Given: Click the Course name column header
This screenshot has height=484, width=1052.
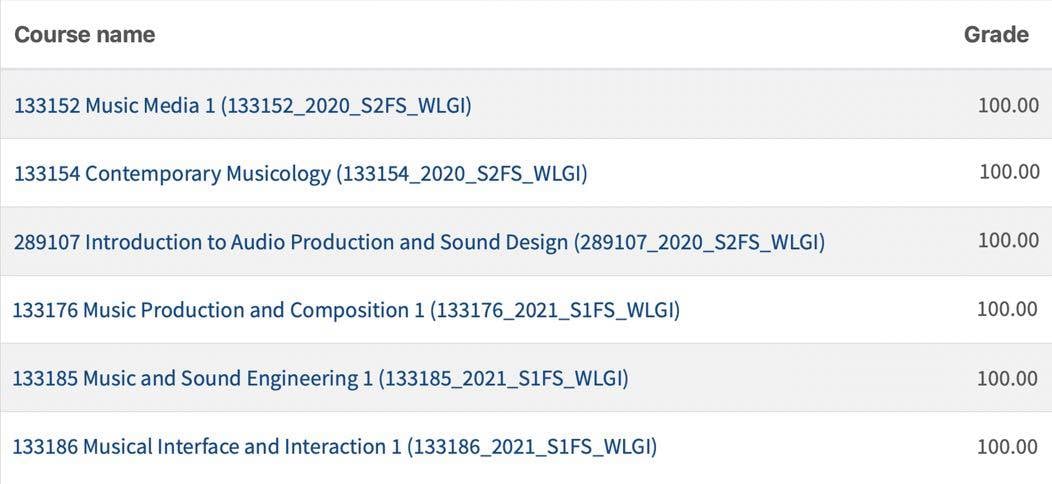Looking at the screenshot, I should (x=85, y=34).
